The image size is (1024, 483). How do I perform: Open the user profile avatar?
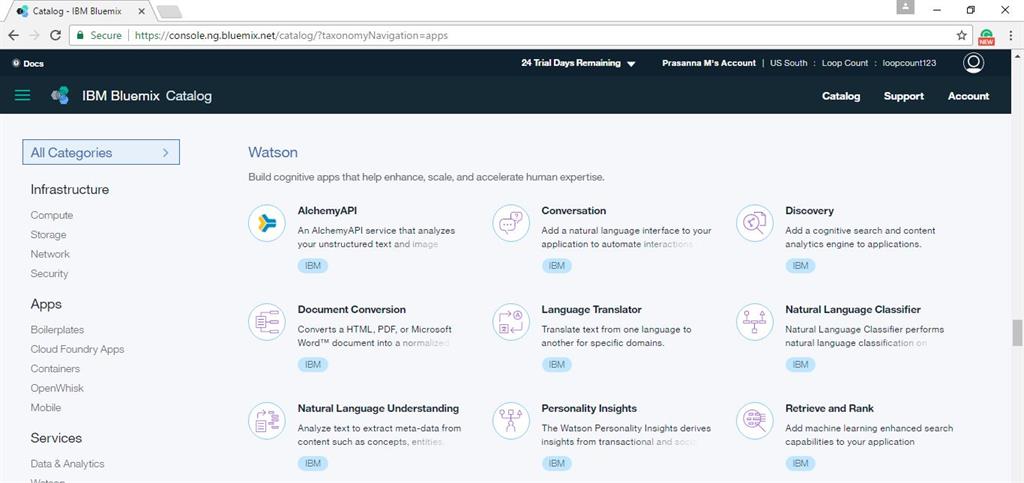point(973,63)
